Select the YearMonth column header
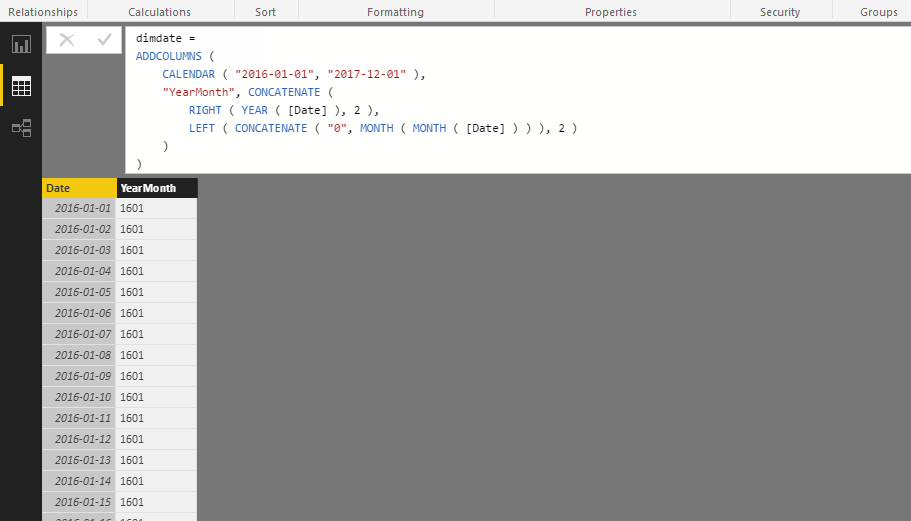The image size is (911, 521). (157, 188)
